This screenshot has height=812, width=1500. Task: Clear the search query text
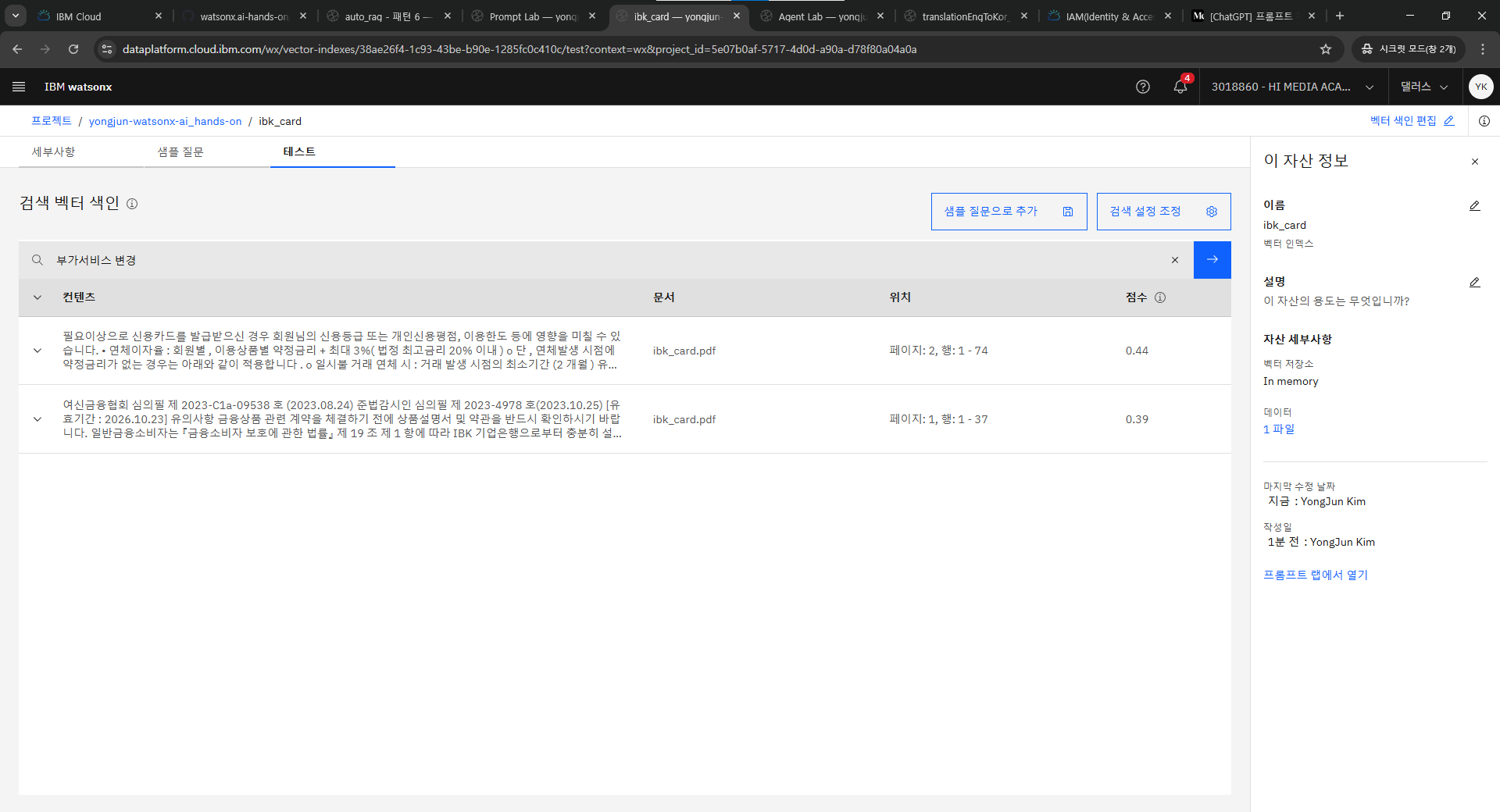pos(1175,260)
